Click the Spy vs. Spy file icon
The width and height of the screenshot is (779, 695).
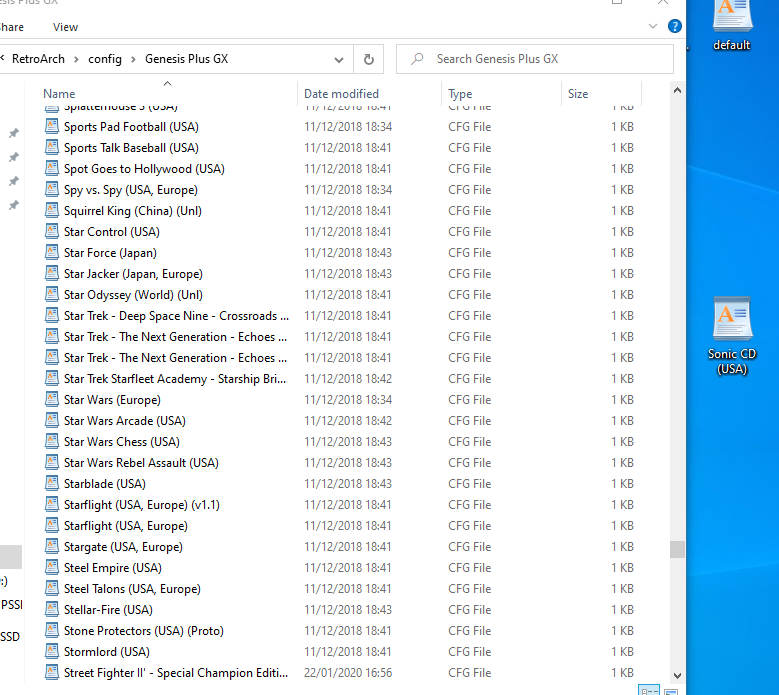[52, 189]
